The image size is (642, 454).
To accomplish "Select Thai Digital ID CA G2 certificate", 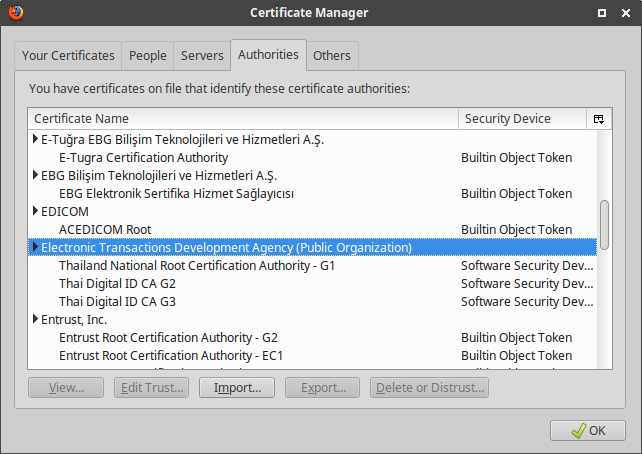I will coord(117,284).
